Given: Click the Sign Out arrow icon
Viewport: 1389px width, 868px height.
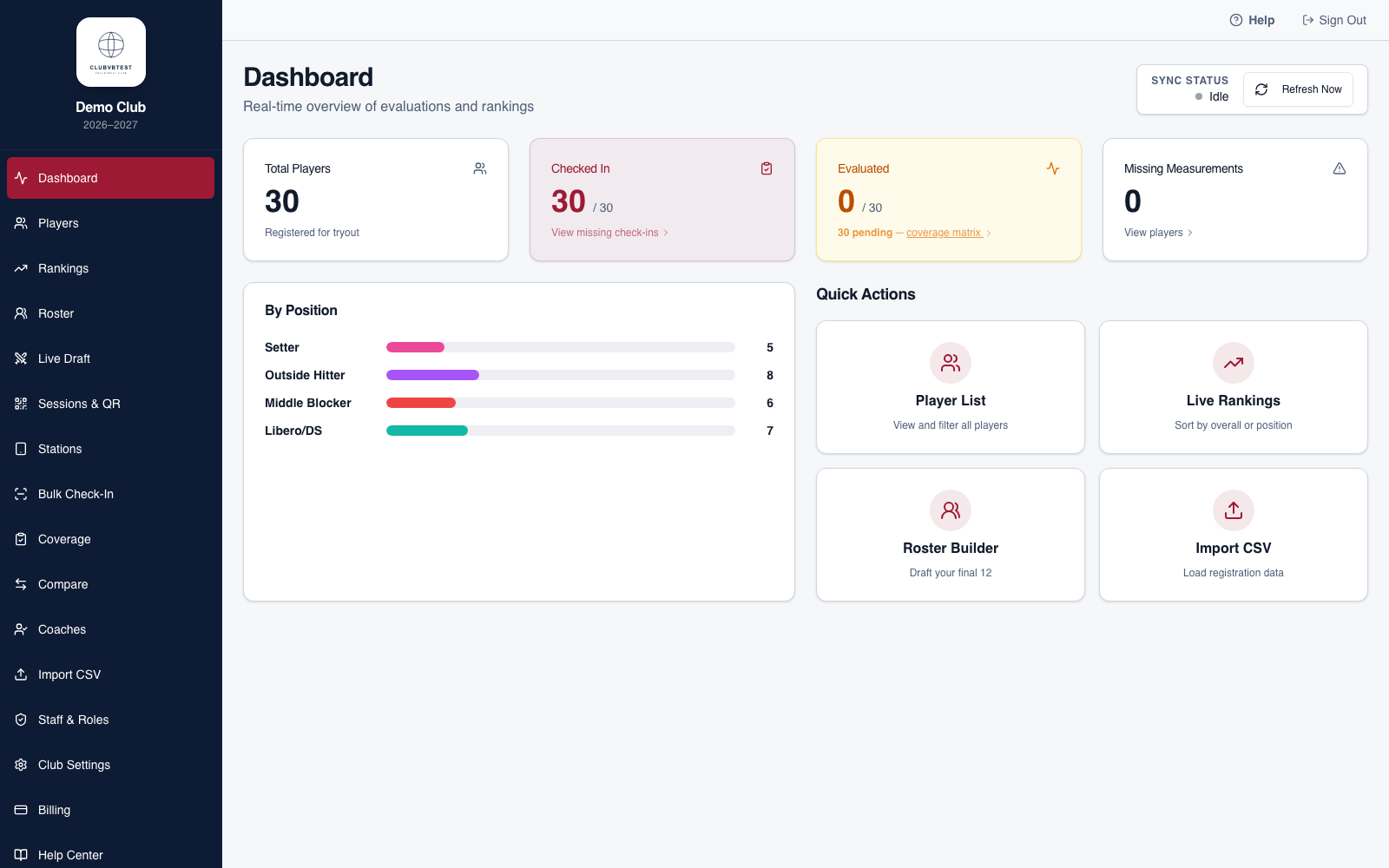Looking at the screenshot, I should click(x=1307, y=20).
